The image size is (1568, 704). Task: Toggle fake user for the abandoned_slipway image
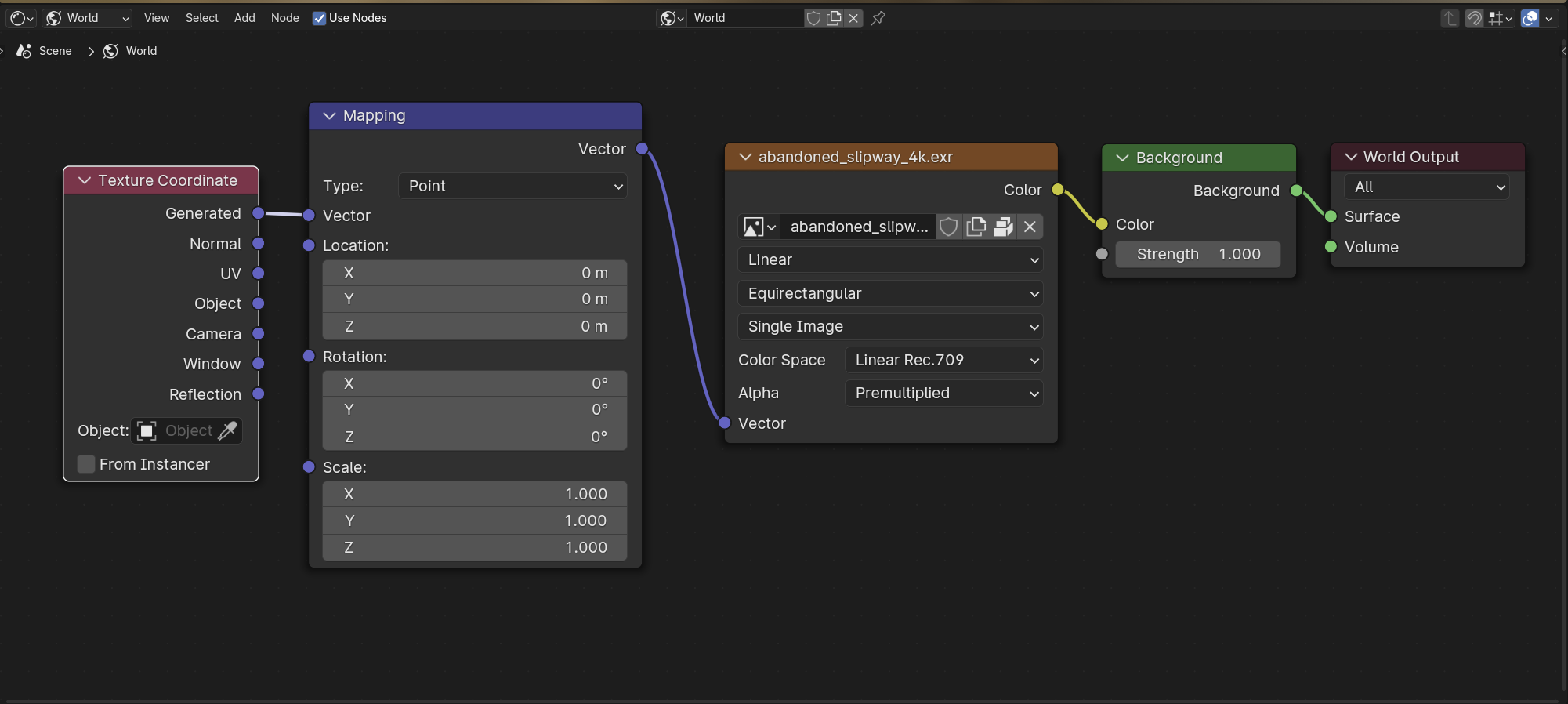click(x=948, y=227)
